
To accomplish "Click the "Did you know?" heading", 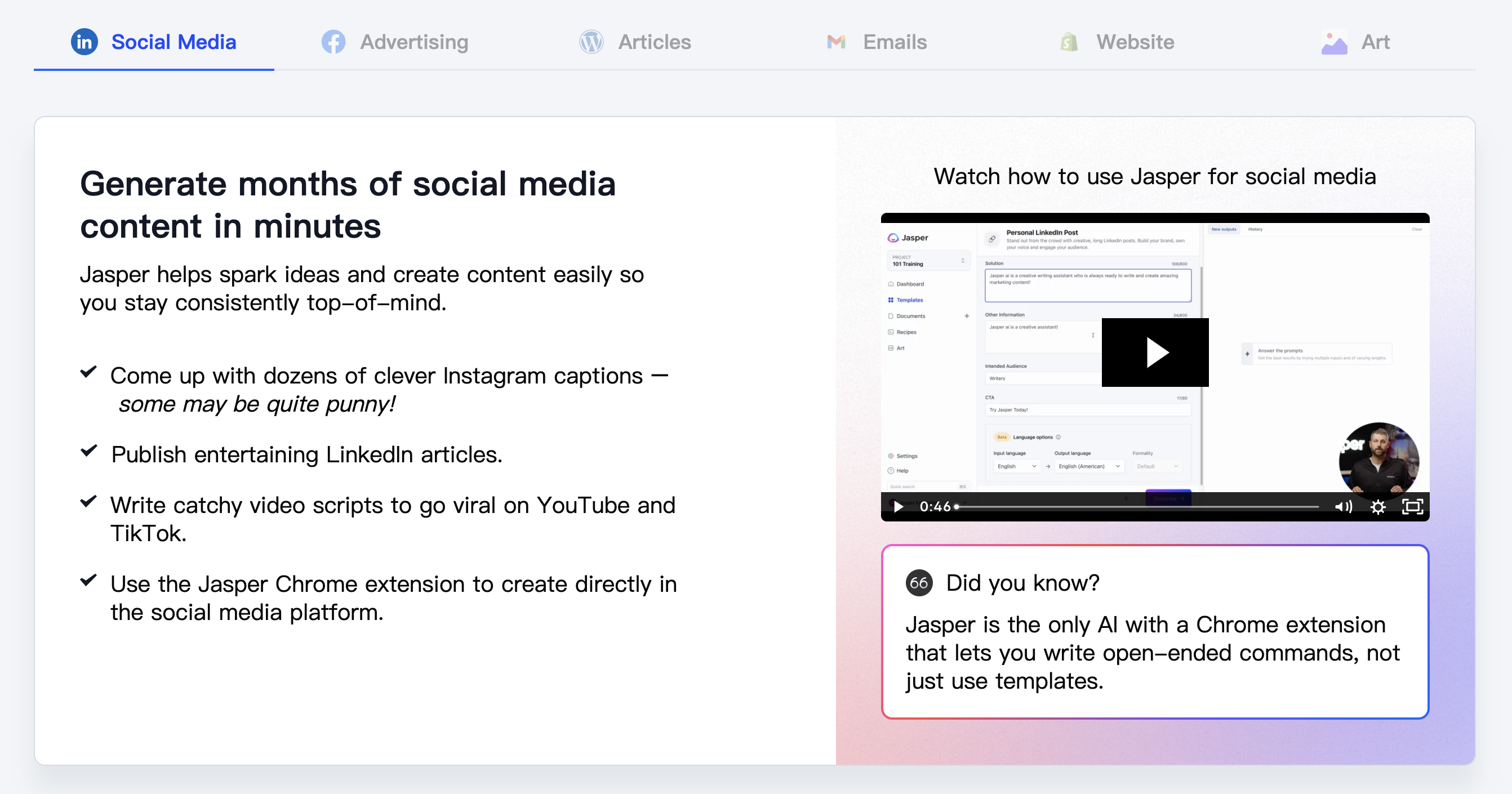I will [x=1022, y=583].
